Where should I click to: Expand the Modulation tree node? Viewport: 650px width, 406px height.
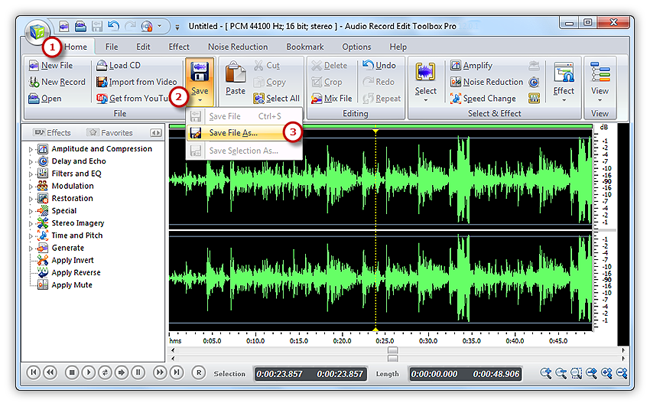30,187
